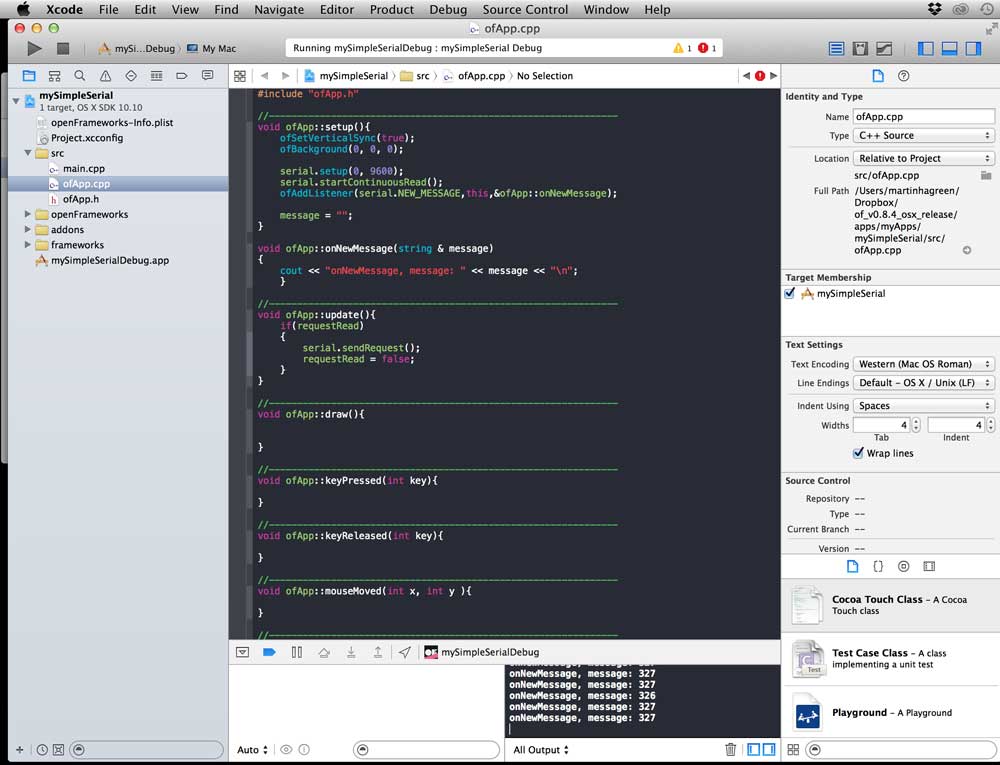Show the Media library
Viewport: 1000px width, 765px height.
pyautogui.click(x=929, y=566)
